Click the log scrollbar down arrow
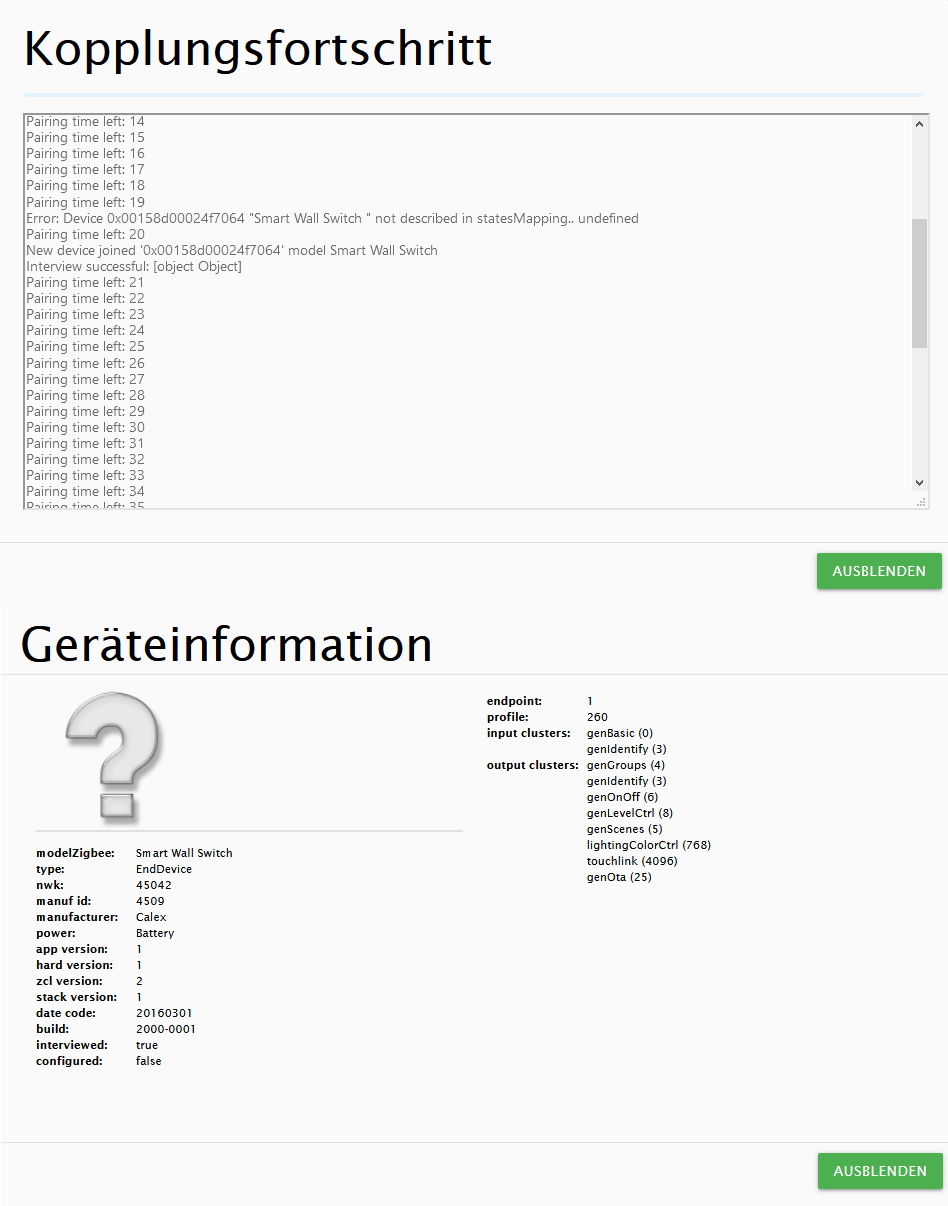 [x=920, y=483]
